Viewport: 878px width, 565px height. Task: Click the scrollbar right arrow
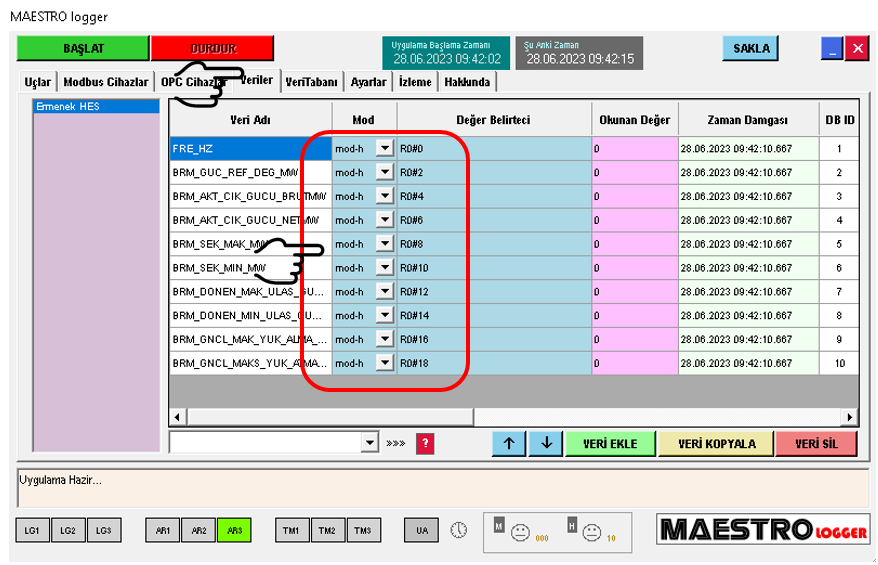tap(849, 417)
